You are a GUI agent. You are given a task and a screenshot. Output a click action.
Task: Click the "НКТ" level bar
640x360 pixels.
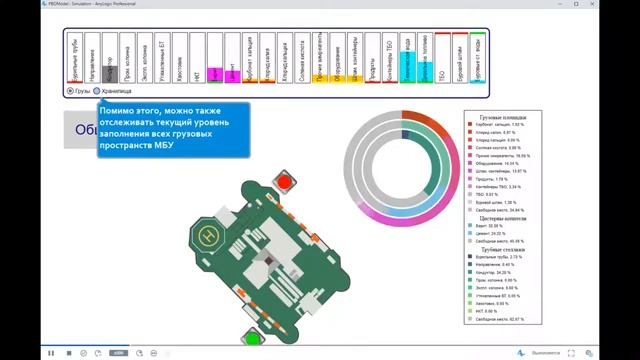198,58
